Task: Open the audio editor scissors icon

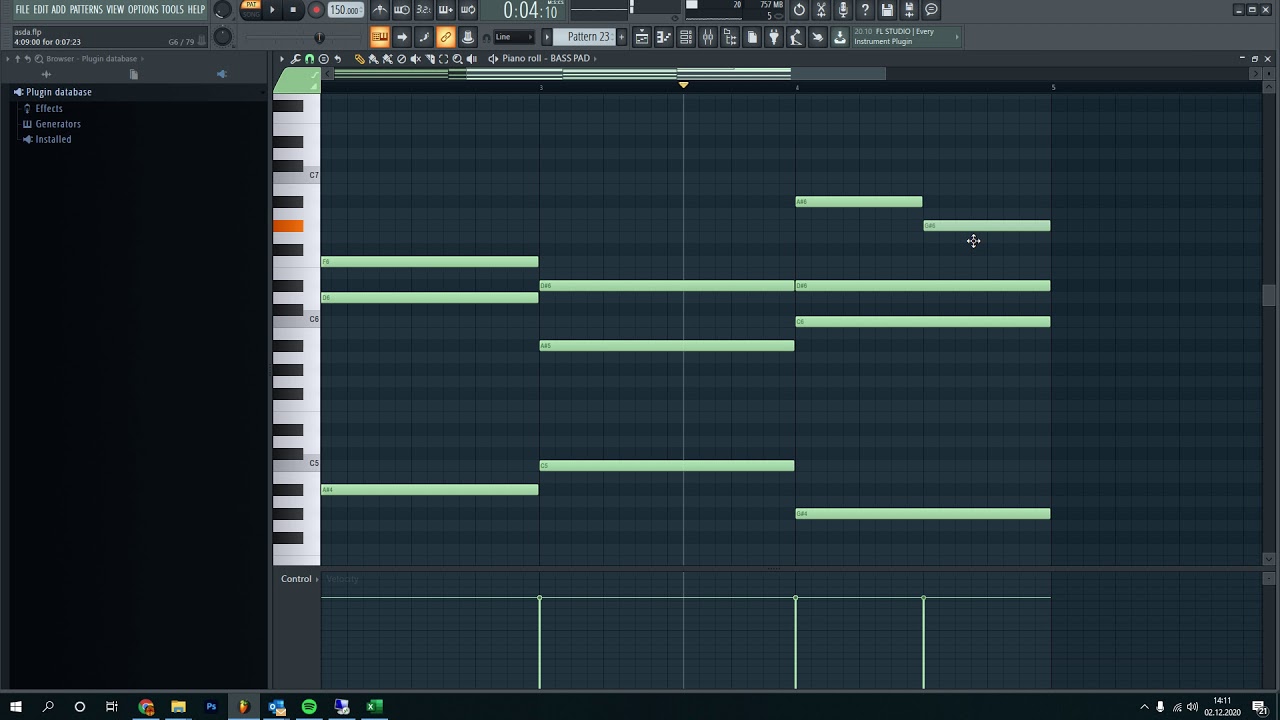Action: pos(821,10)
